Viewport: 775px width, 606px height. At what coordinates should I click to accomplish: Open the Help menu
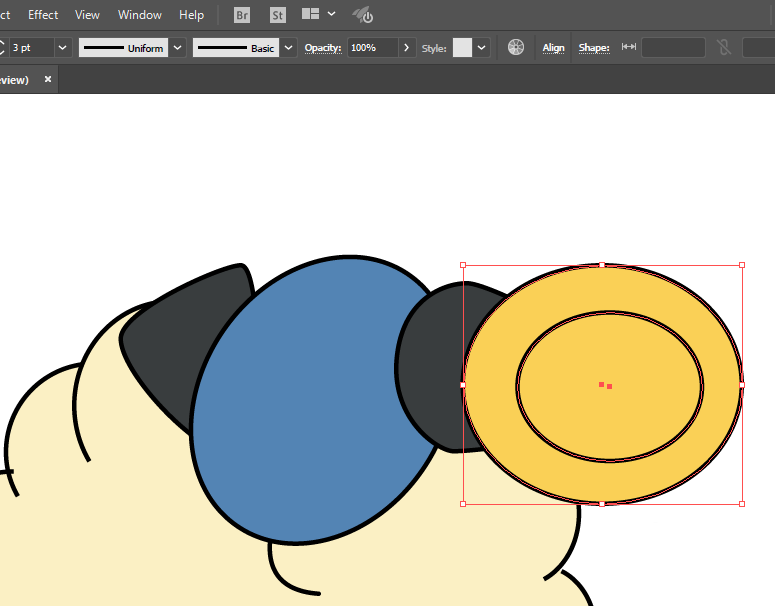[191, 15]
